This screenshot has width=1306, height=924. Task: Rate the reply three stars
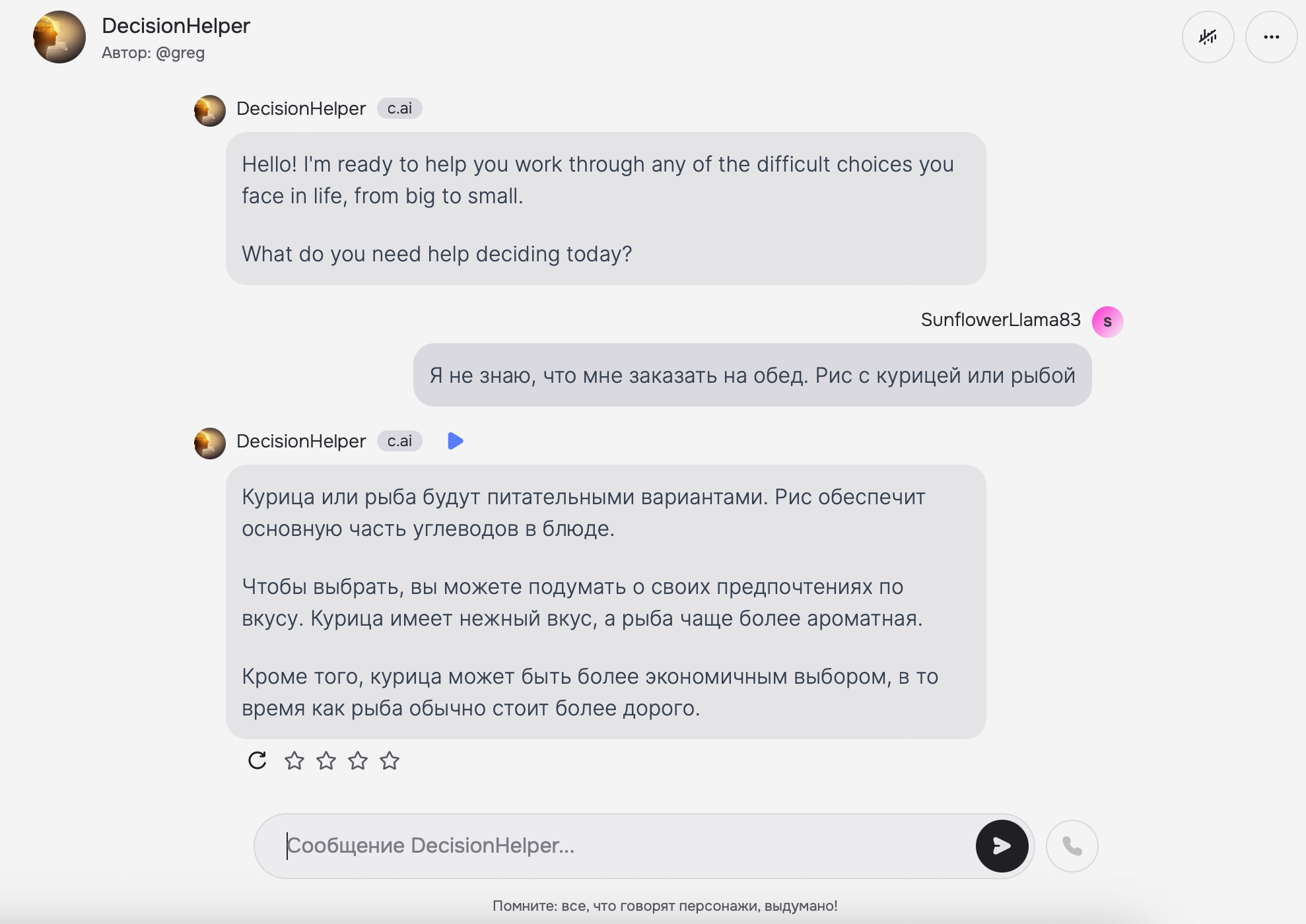tap(358, 761)
